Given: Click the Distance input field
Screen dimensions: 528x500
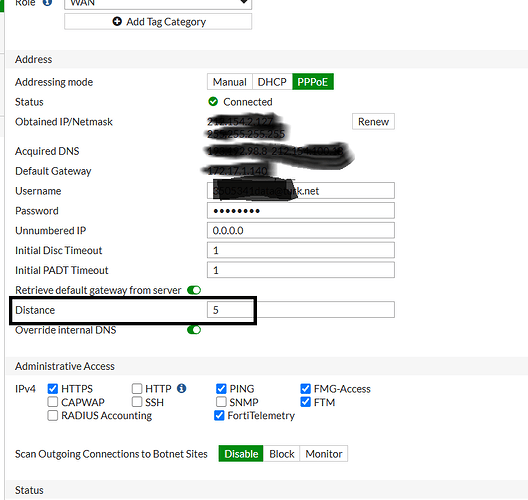Looking at the screenshot, I should click(x=301, y=310).
